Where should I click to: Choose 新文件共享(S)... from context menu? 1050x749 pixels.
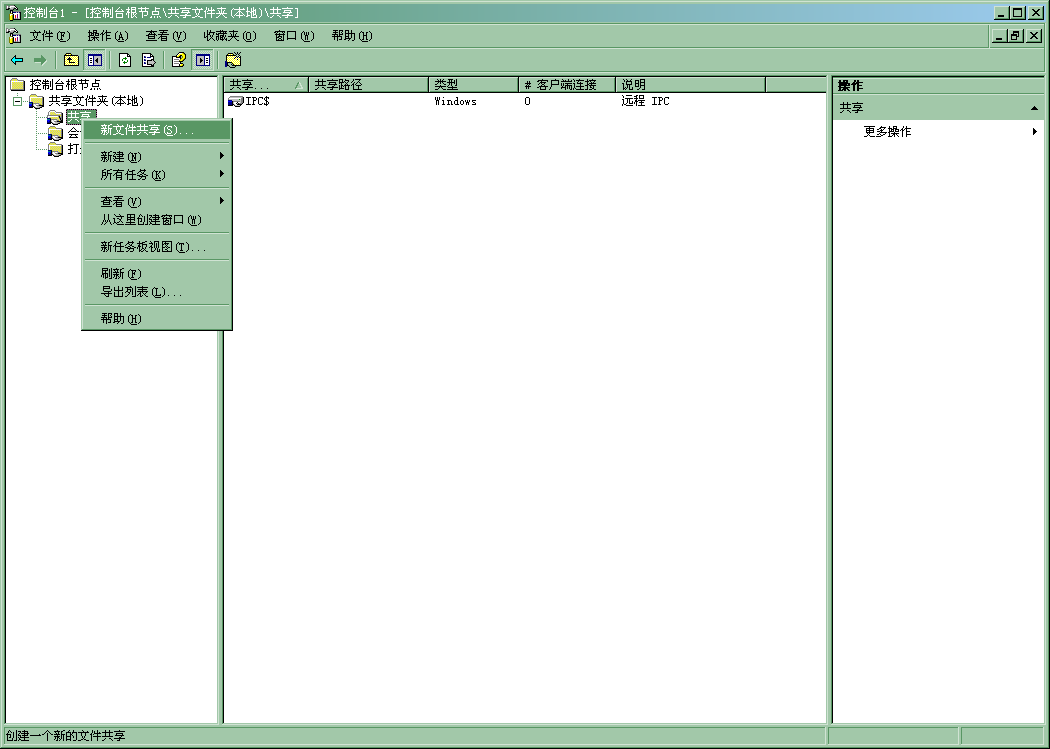point(157,130)
